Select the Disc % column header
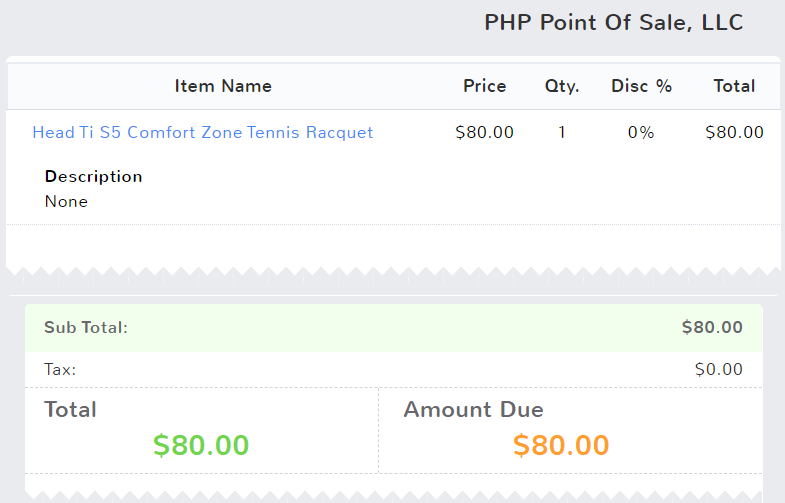The image size is (785, 503). 642,86
